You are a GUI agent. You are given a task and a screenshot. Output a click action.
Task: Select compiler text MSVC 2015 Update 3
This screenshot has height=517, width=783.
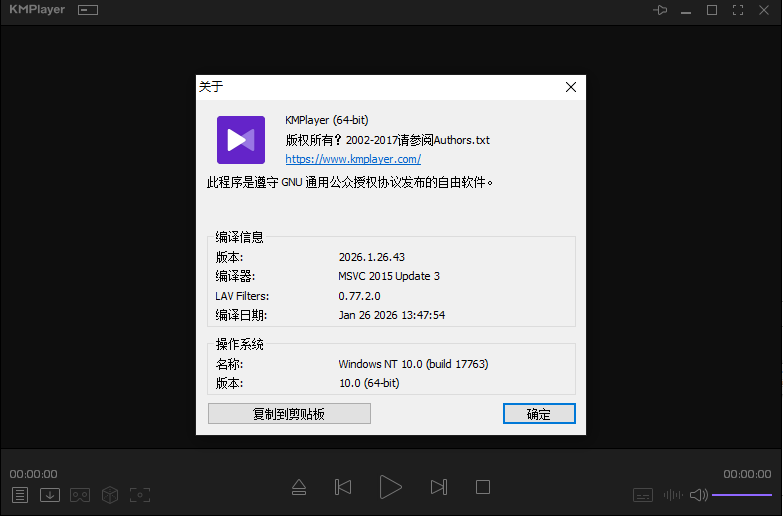tap(389, 276)
